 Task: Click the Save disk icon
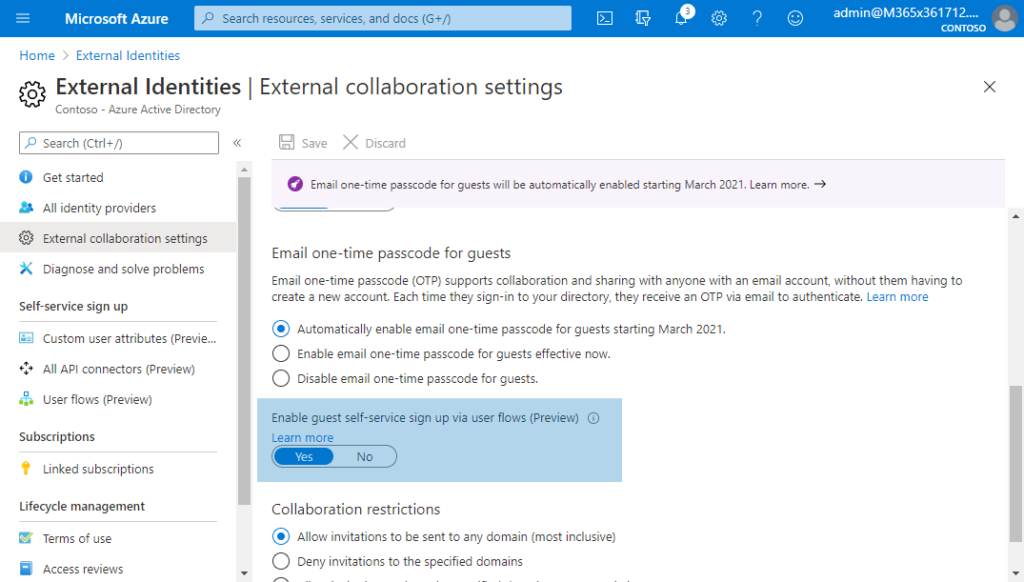point(287,142)
